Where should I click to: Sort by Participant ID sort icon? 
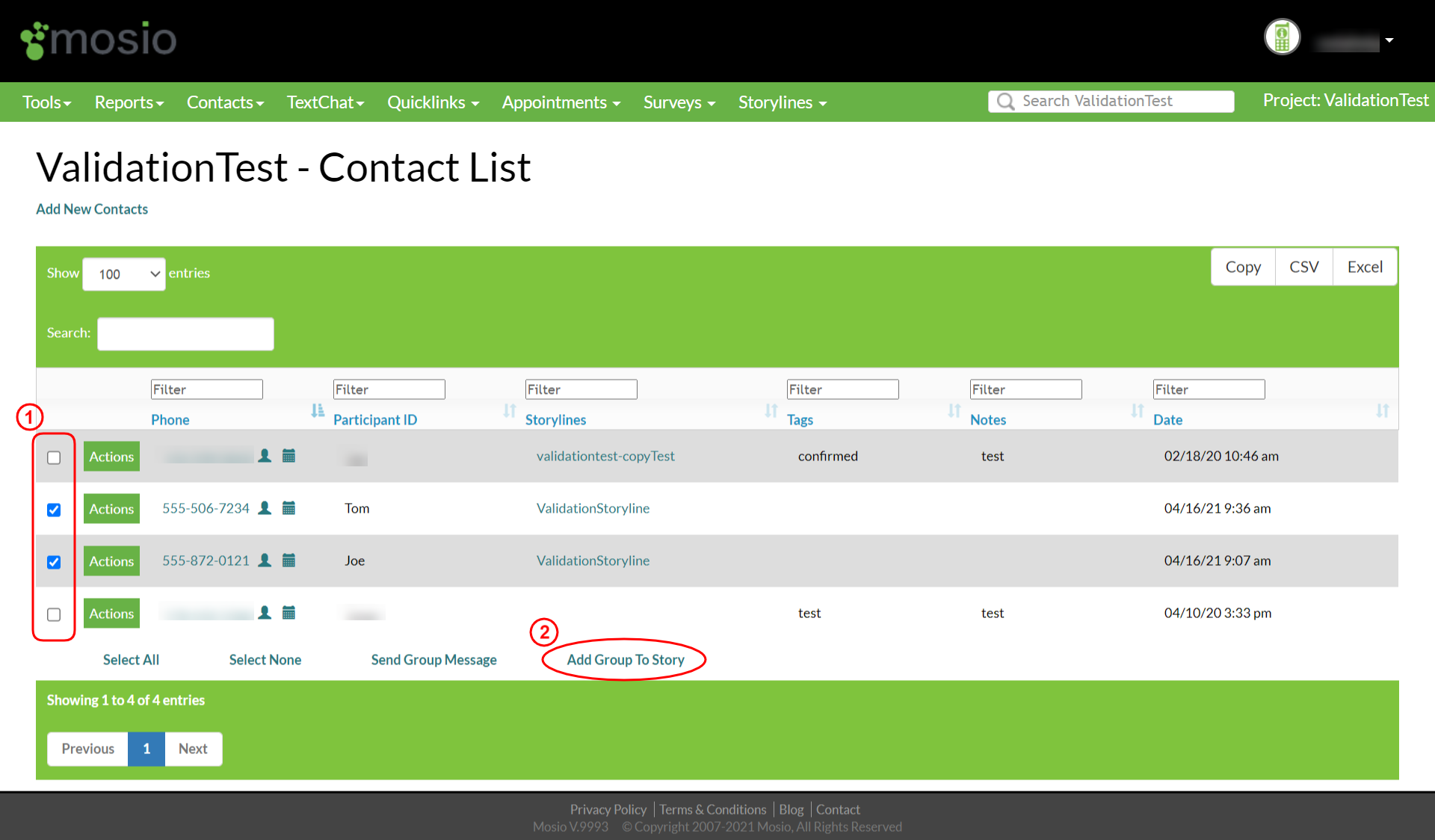510,410
